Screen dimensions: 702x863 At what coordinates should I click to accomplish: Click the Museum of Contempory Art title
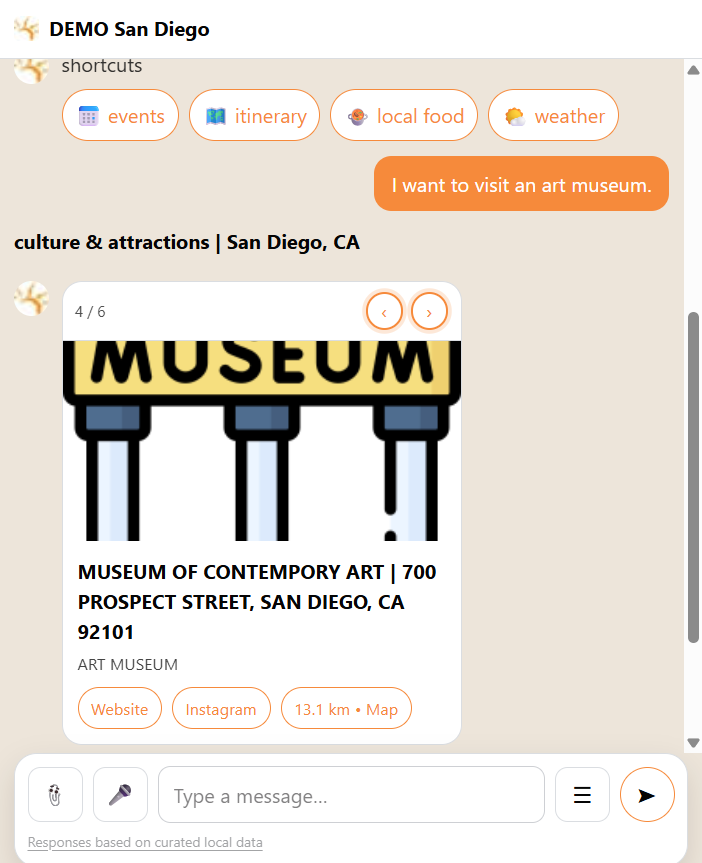(257, 602)
